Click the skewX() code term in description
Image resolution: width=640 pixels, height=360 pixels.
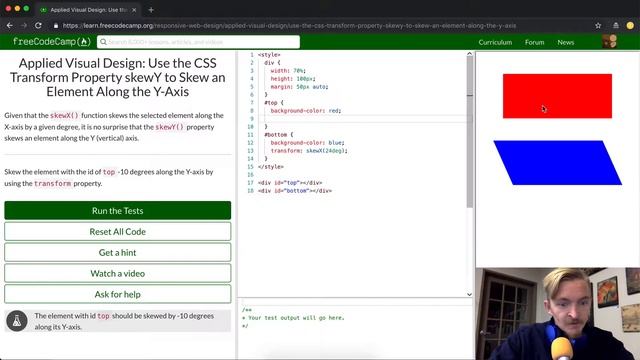pos(64,116)
